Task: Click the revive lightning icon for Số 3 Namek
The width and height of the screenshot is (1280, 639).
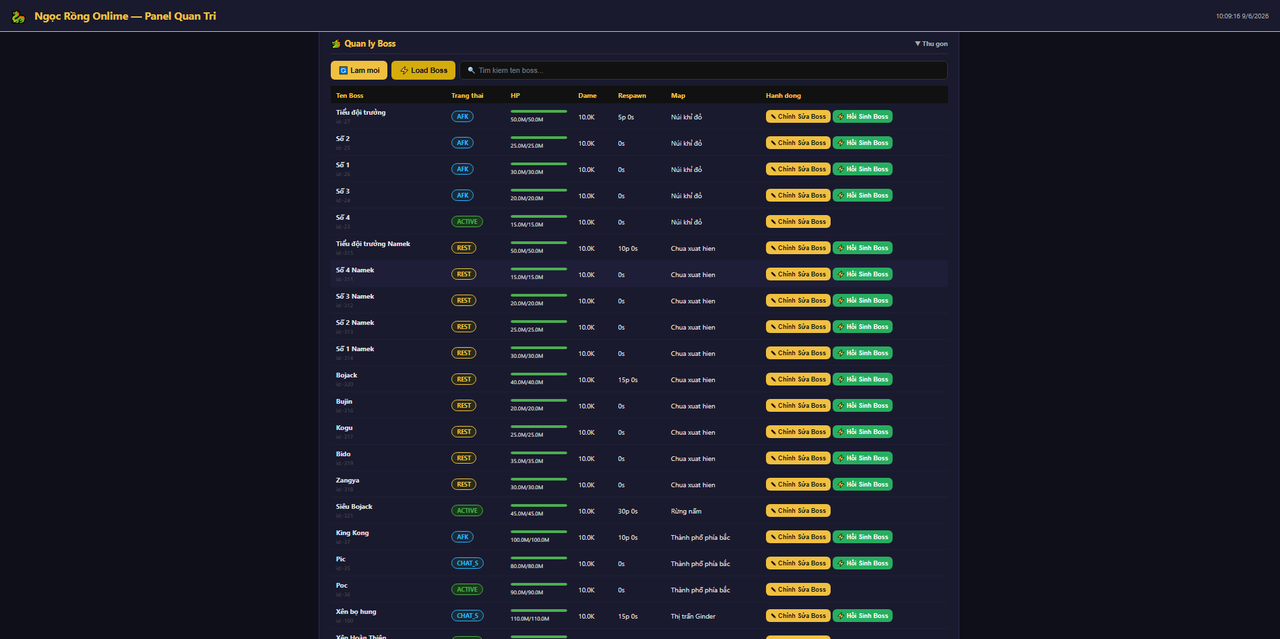Action: 841,301
